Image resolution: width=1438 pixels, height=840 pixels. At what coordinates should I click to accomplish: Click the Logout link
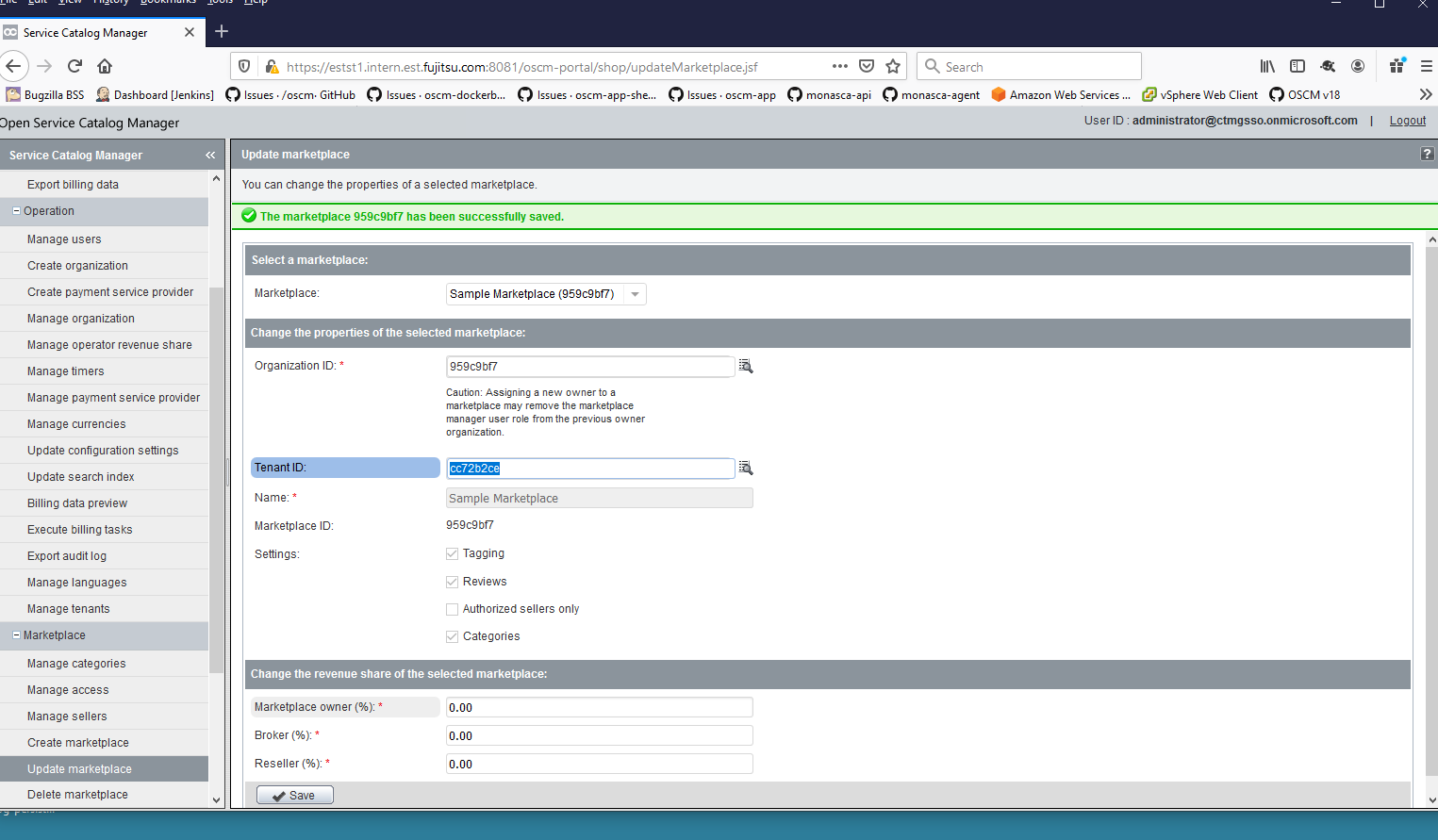click(1407, 121)
